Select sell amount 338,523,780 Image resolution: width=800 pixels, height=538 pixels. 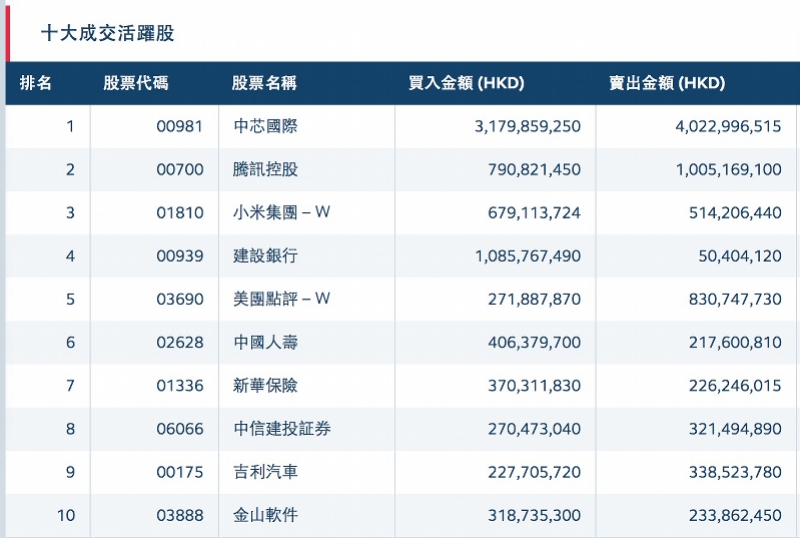click(735, 473)
